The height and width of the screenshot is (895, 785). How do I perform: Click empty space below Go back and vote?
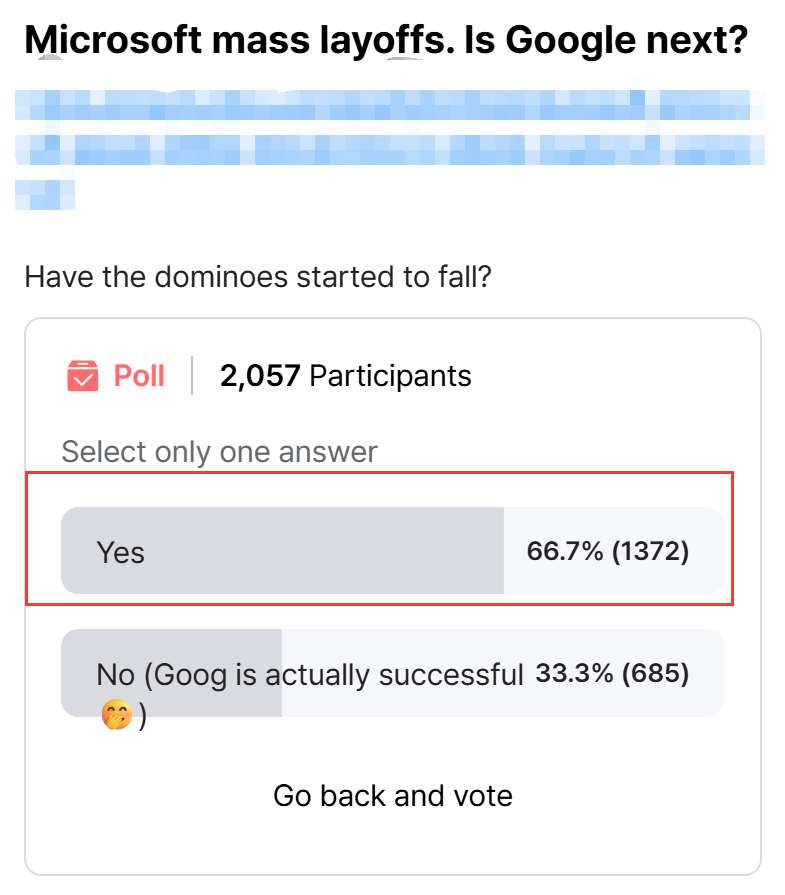tap(393, 845)
